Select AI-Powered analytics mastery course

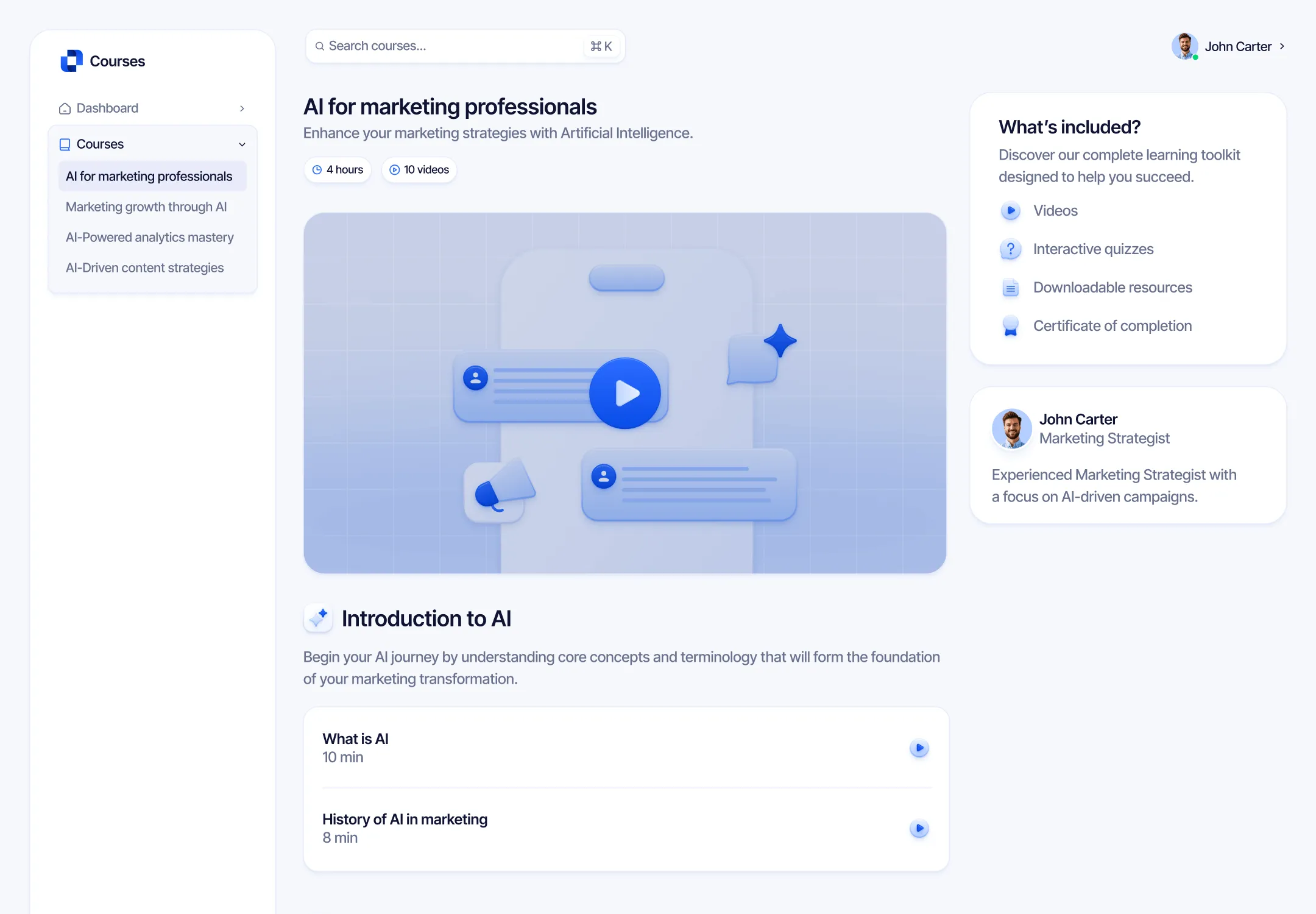[150, 238]
